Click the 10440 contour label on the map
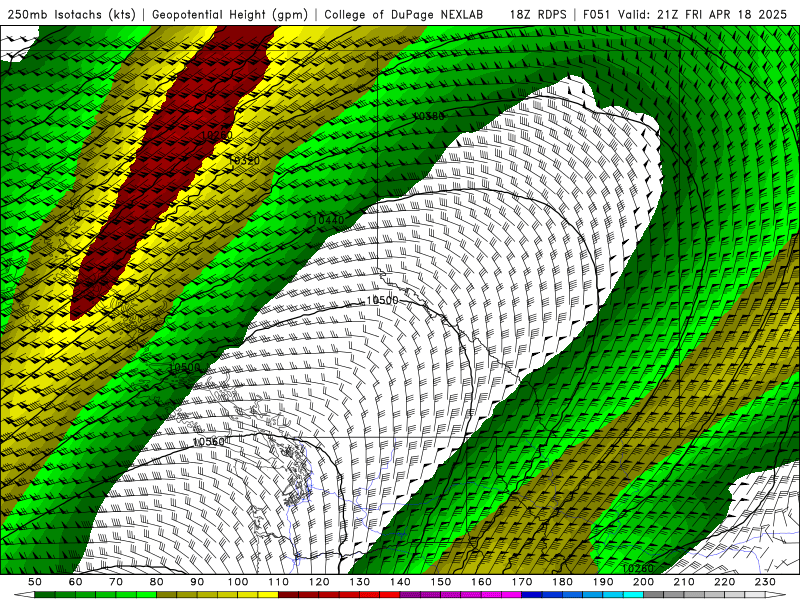The height and width of the screenshot is (600, 800). tap(327, 220)
